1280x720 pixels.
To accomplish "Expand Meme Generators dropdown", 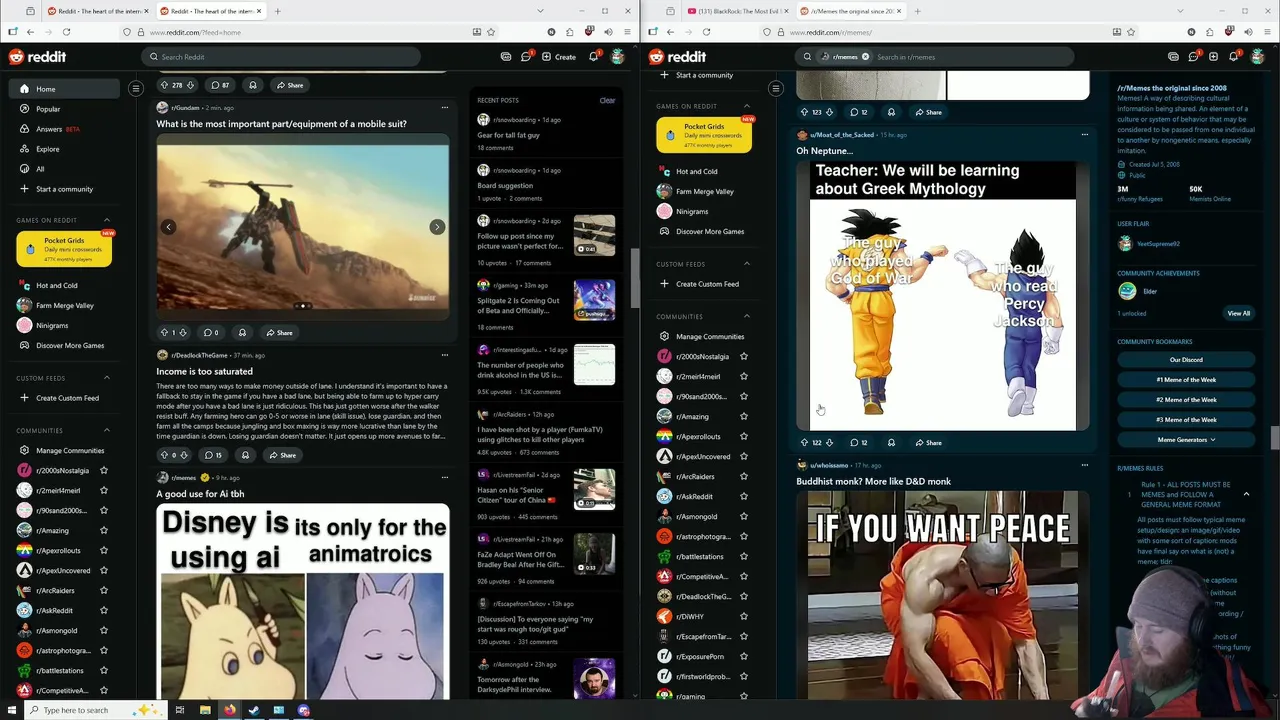I will (x=1186, y=440).
